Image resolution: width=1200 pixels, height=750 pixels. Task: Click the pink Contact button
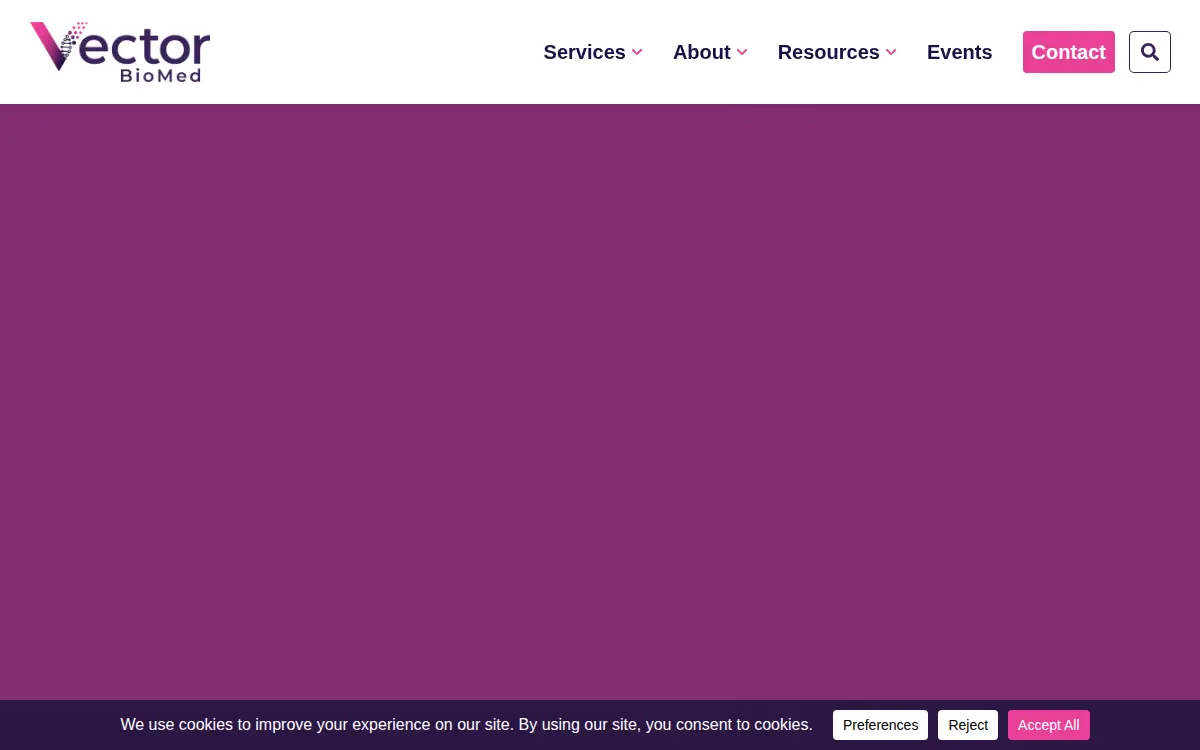tap(1069, 52)
